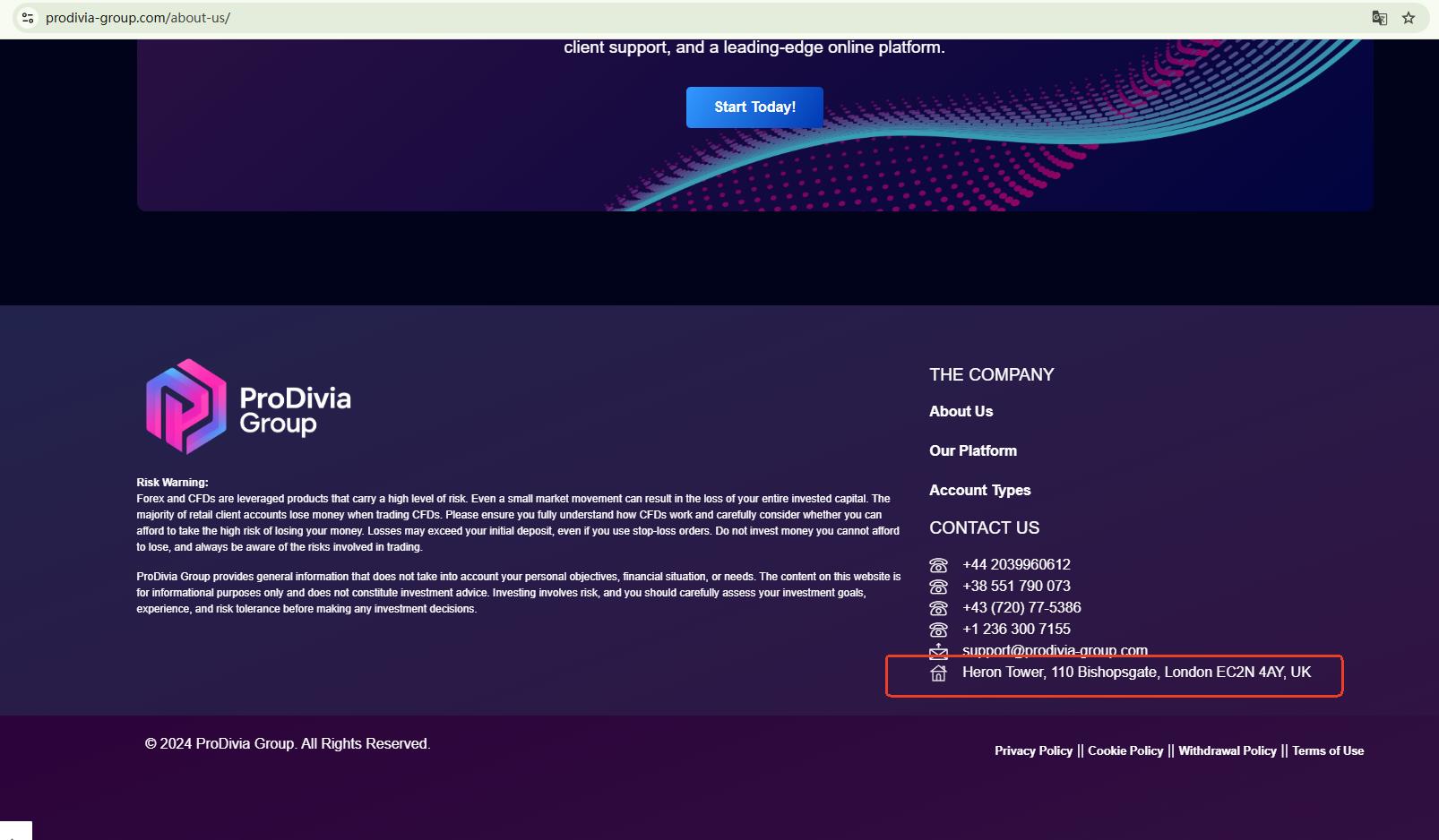This screenshot has height=840, width=1439.
Task: Click the envelope icon beside support email
Action: coord(938,651)
